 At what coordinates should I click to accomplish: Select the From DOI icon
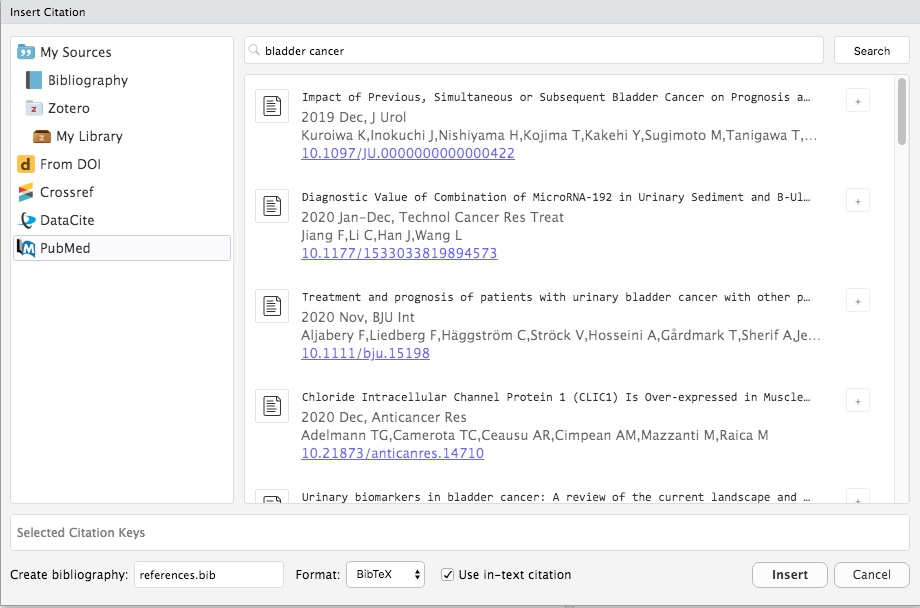pyautogui.click(x=26, y=164)
